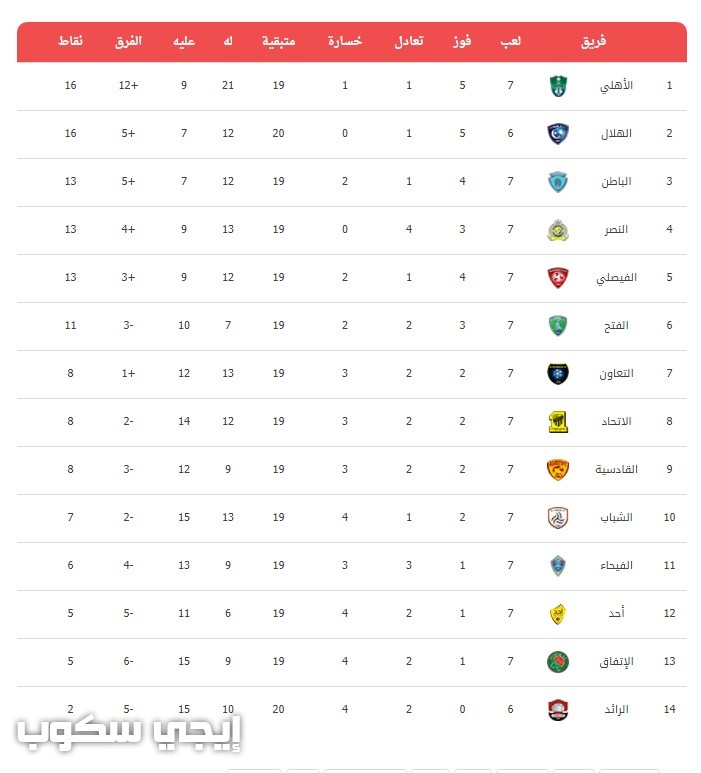The width and height of the screenshot is (701, 773).
Task: Sort by the فوز column header
Action: pyautogui.click(x=462, y=41)
